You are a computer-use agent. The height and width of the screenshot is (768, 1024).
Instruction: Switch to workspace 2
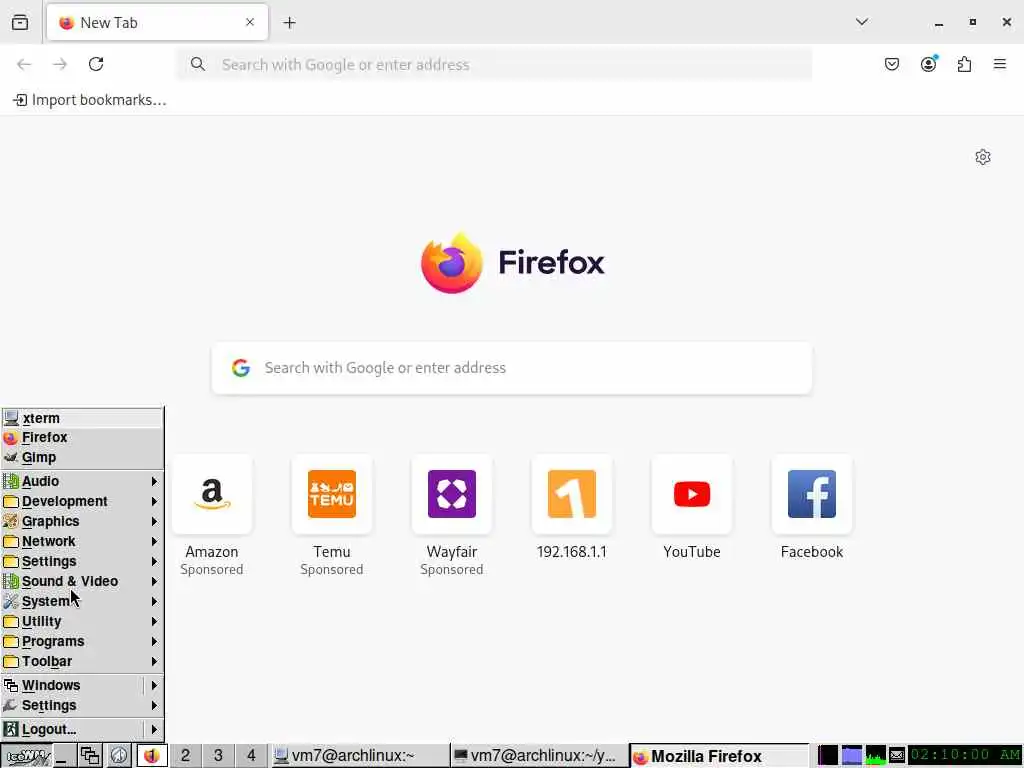[185, 756]
